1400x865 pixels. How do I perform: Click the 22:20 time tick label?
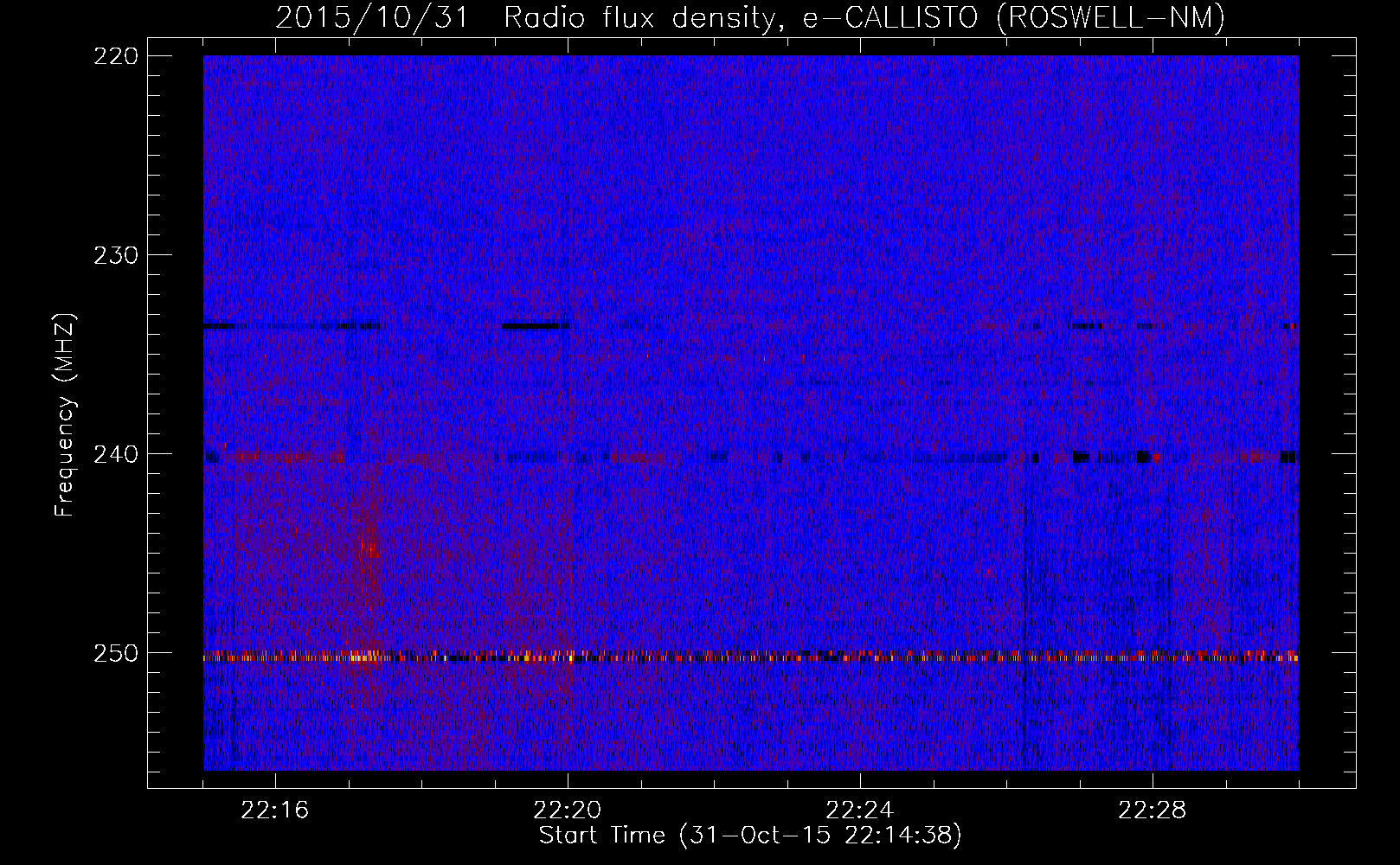568,811
